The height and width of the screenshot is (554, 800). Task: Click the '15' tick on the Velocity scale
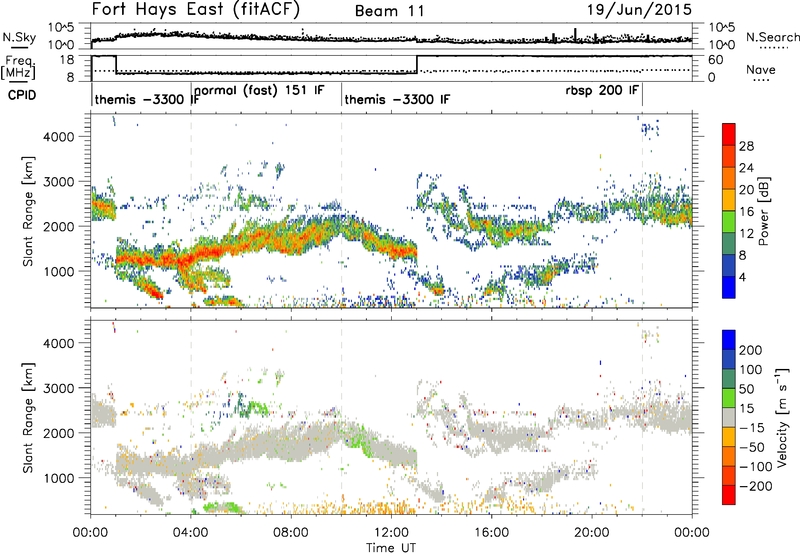point(746,409)
